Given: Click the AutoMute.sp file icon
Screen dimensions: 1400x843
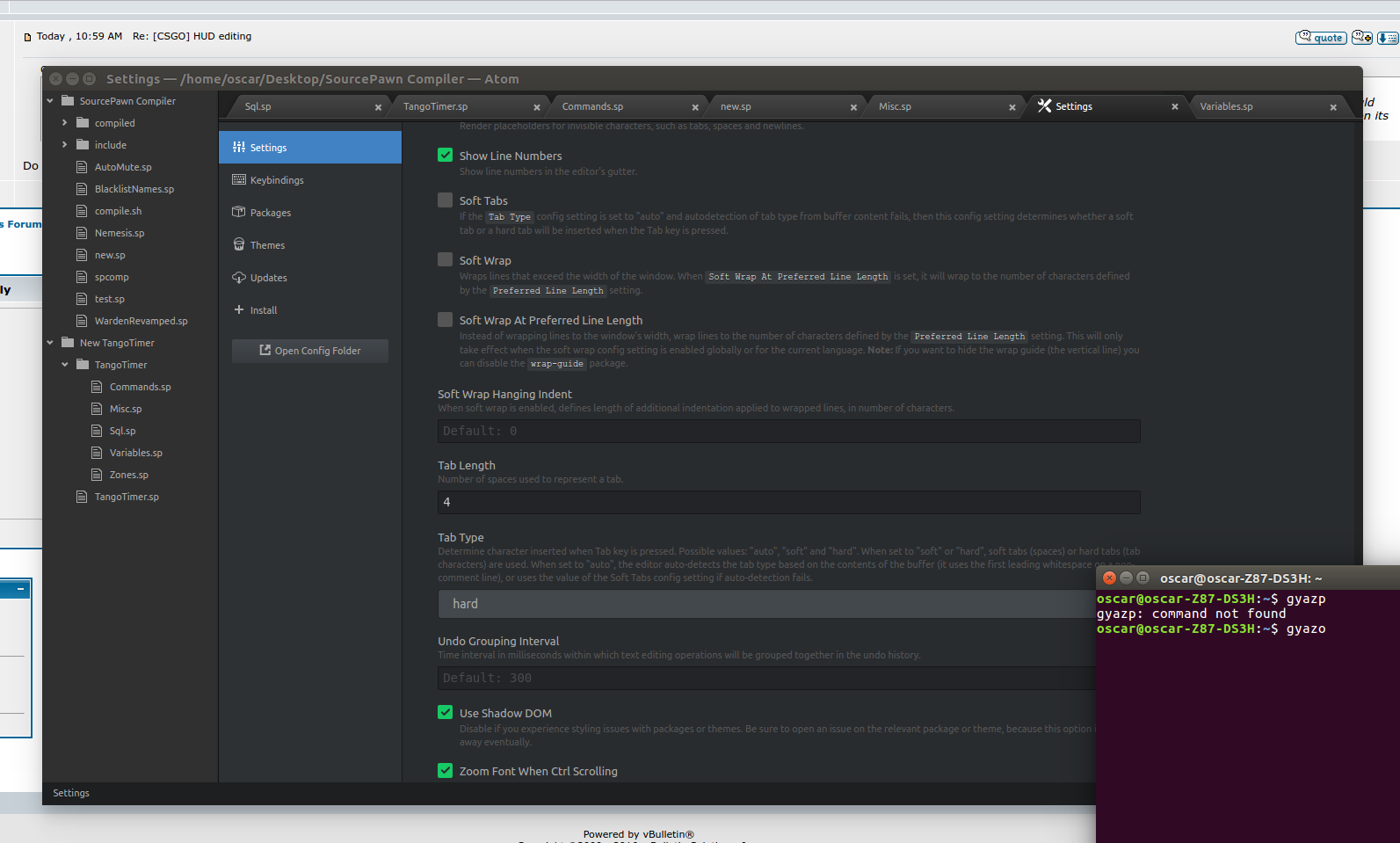Looking at the screenshot, I should 83,167.
